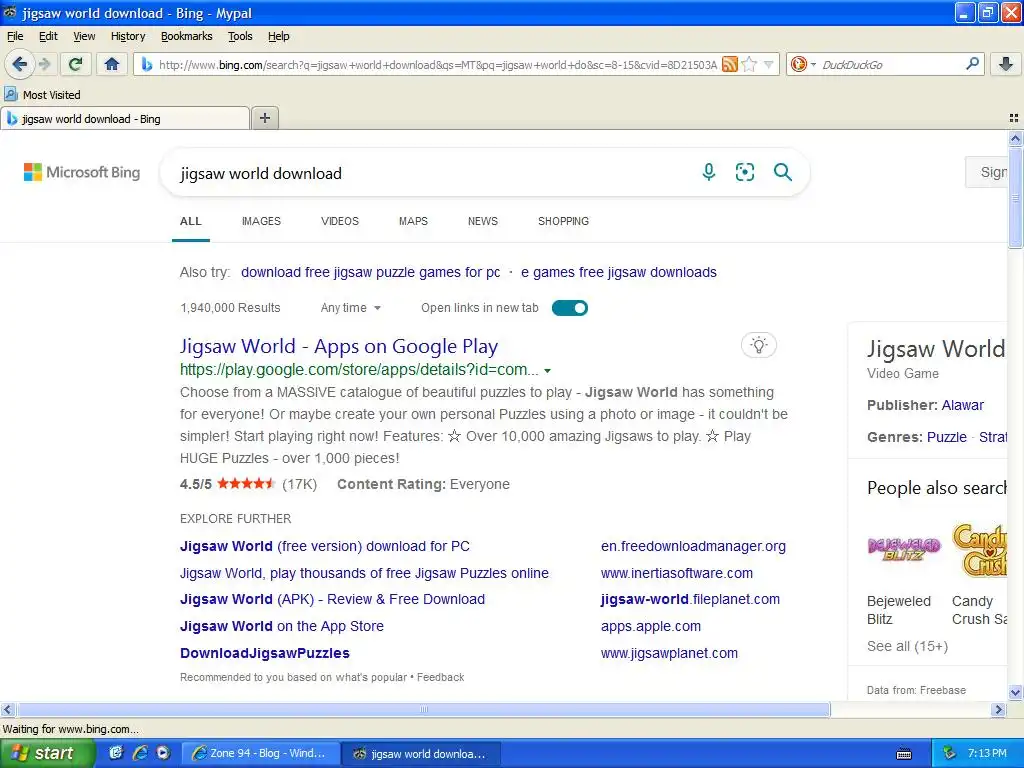The width and height of the screenshot is (1024, 768).
Task: Click the Feedback link under recommendations
Action: (440, 677)
